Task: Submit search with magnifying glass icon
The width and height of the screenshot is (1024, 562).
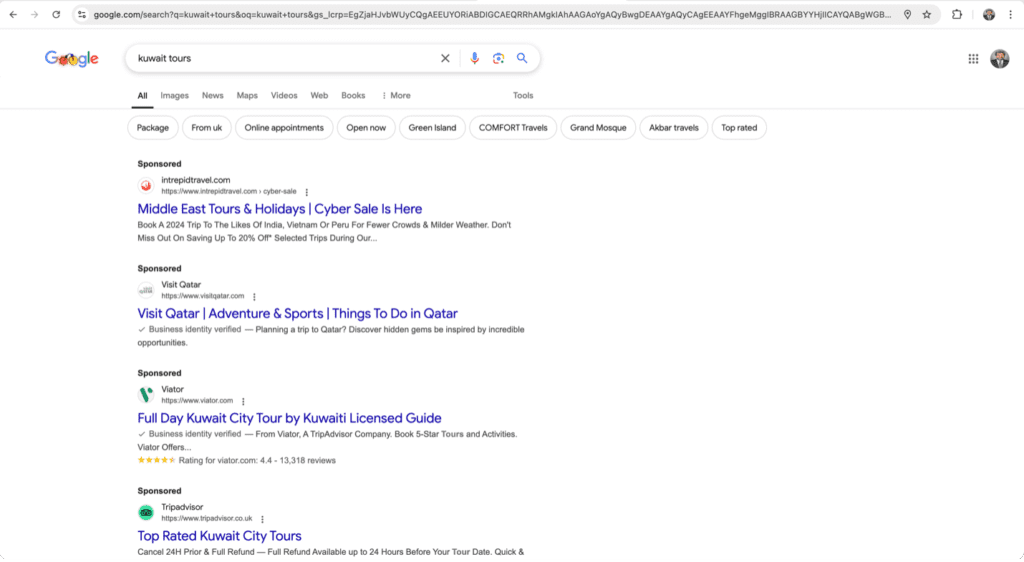Action: pos(522,58)
